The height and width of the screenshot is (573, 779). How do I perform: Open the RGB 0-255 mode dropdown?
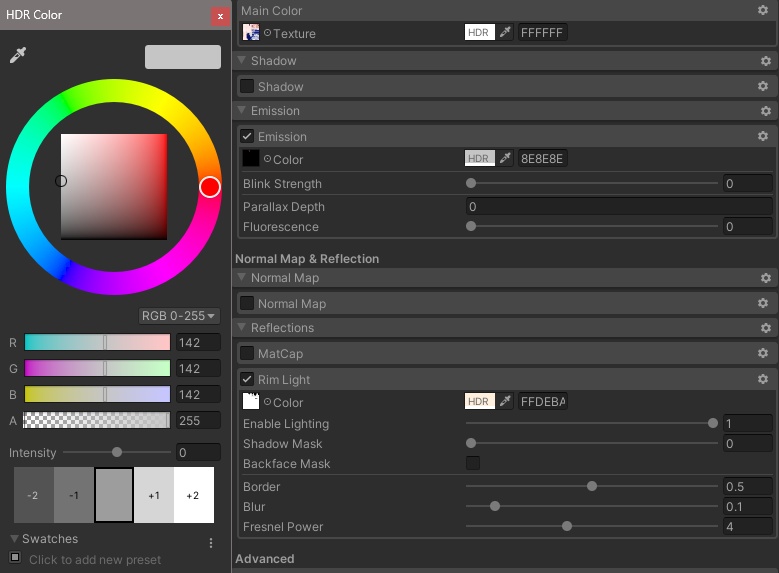(178, 316)
